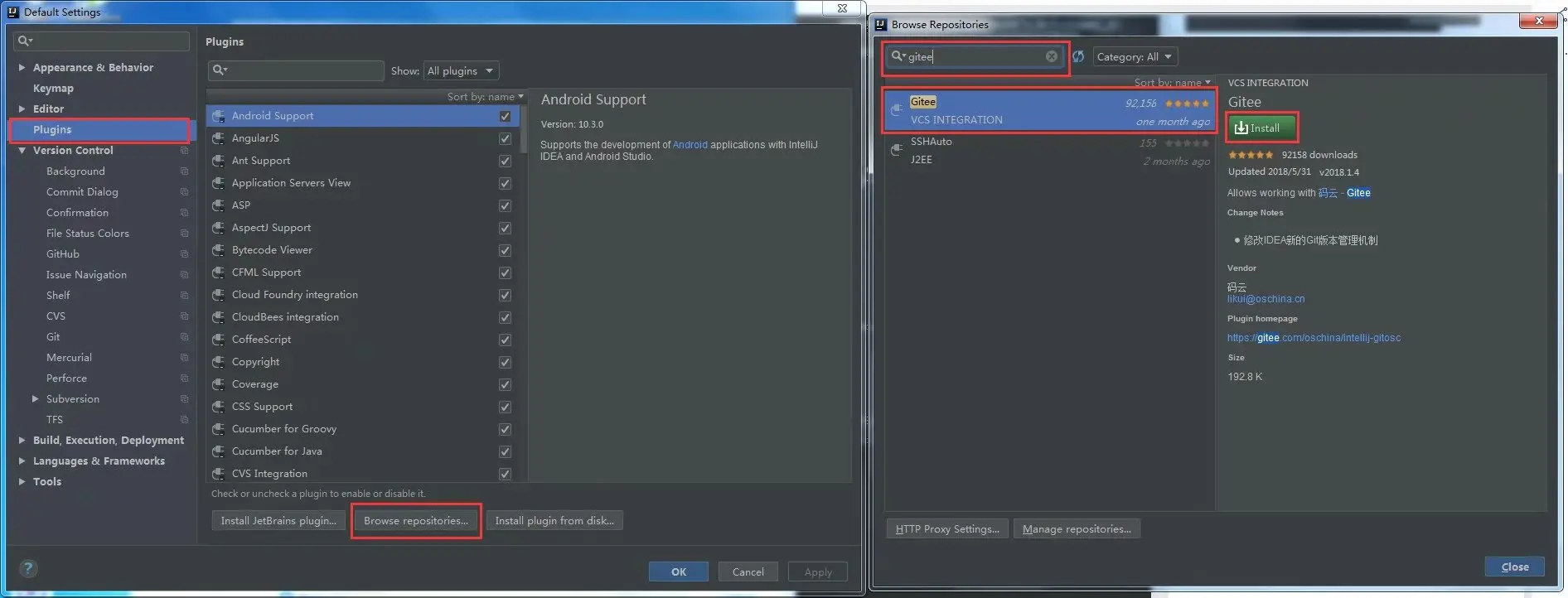Open Commit Dialog settings
Viewport: 1568px width, 598px height.
point(82,192)
